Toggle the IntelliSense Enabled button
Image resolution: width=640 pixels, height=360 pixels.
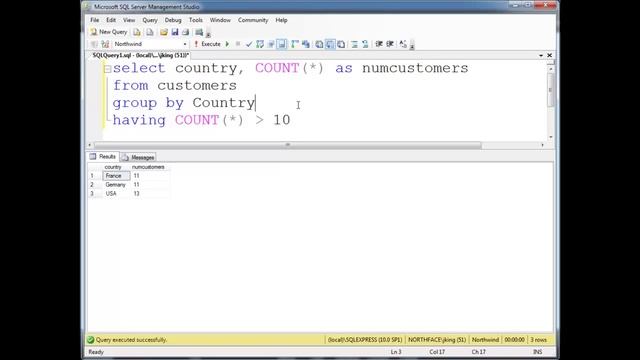pos(282,44)
